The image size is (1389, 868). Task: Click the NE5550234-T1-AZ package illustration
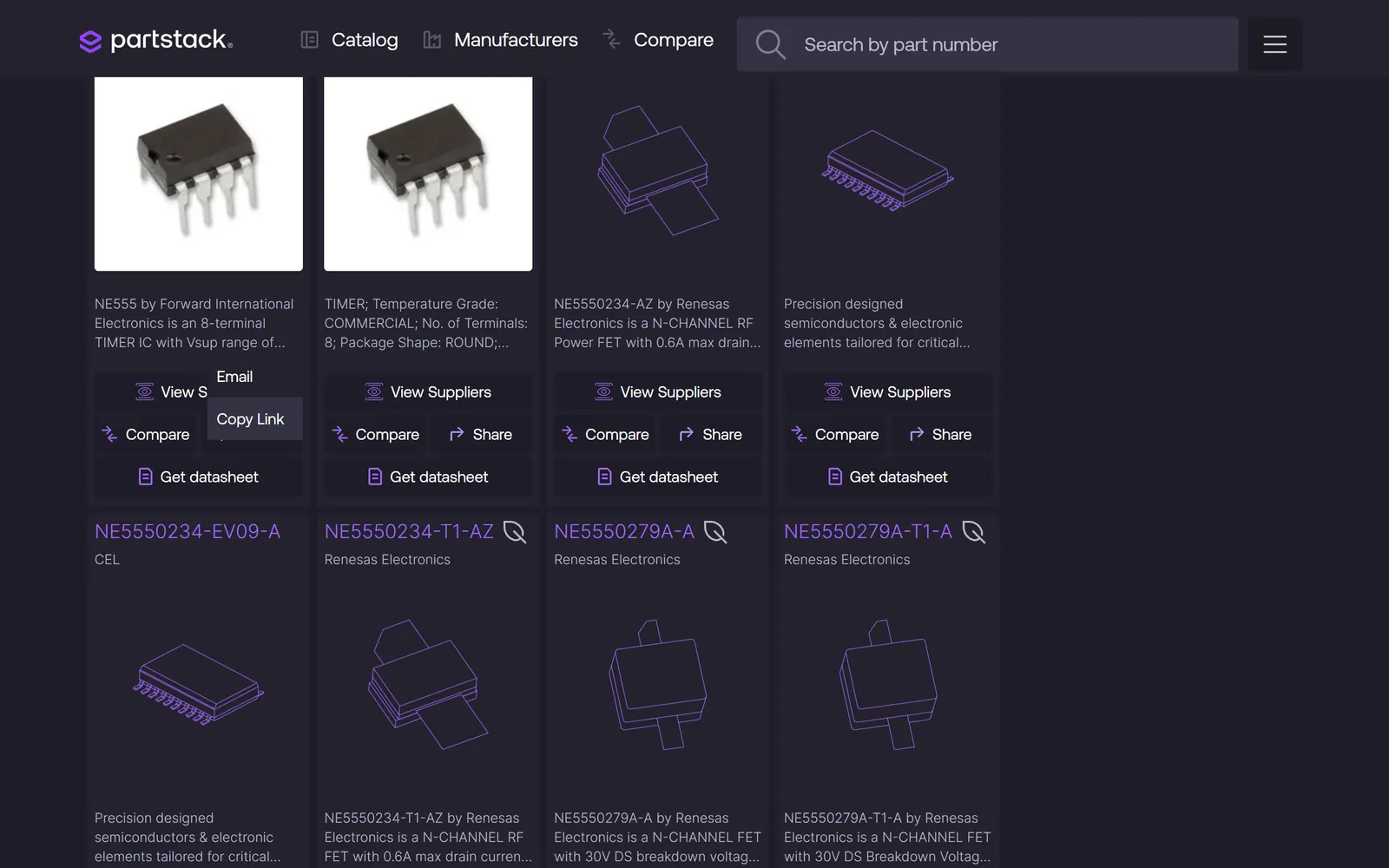pos(428,684)
